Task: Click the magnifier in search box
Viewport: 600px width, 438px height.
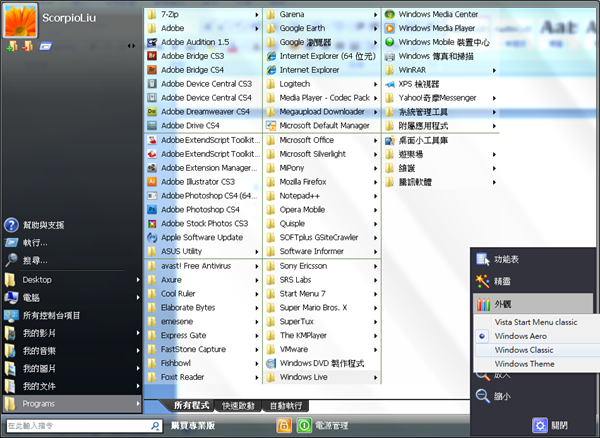Action: click(x=155, y=425)
